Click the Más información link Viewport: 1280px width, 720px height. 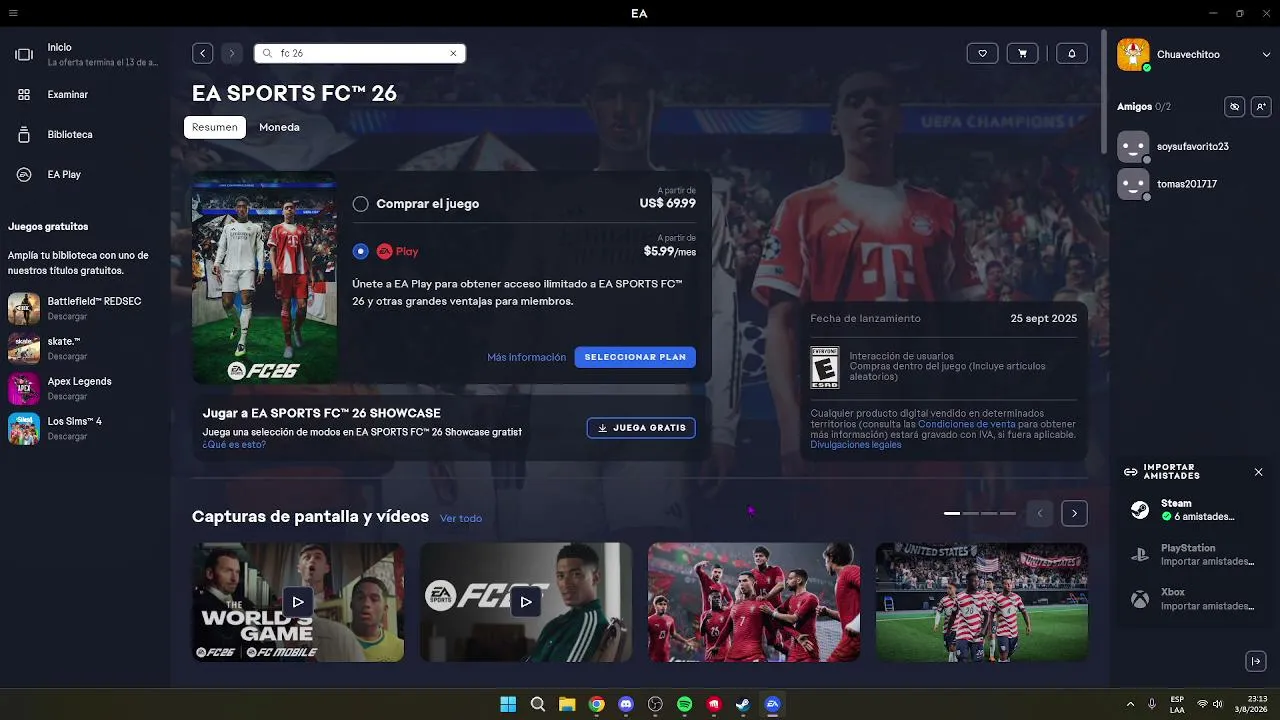click(x=526, y=357)
